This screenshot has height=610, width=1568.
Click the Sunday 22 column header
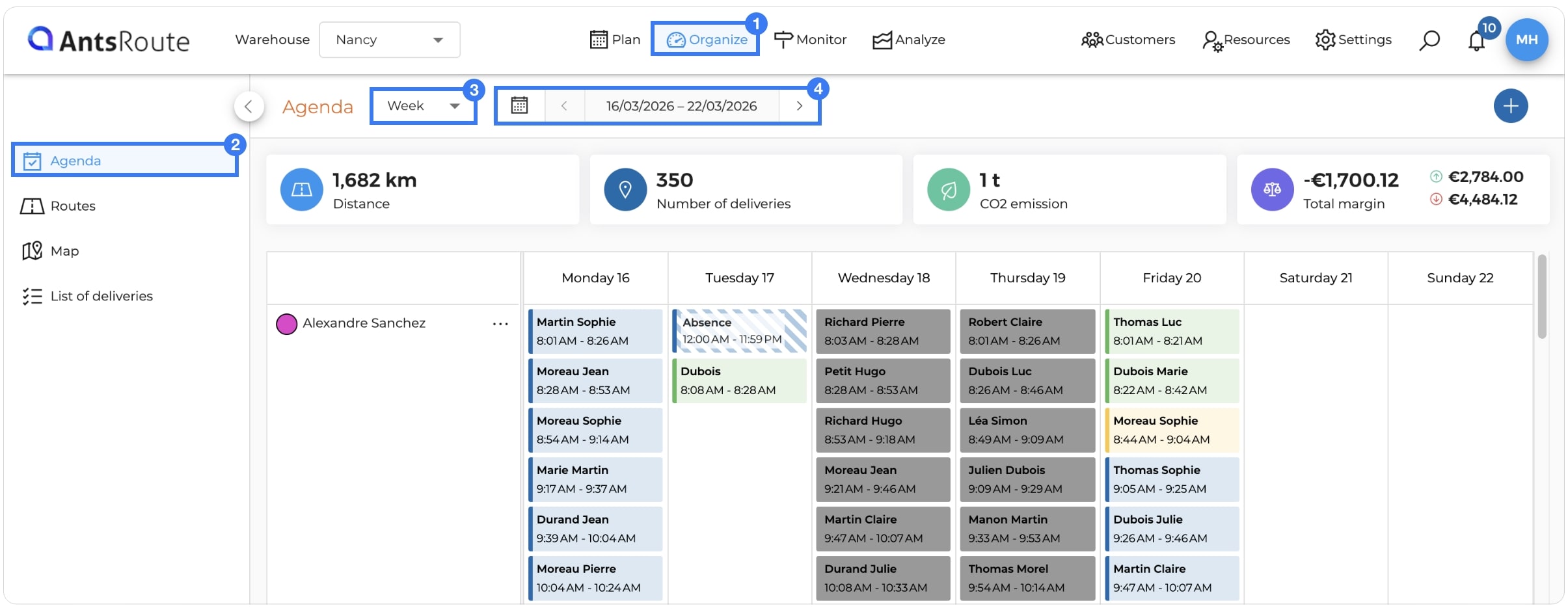tap(1460, 278)
